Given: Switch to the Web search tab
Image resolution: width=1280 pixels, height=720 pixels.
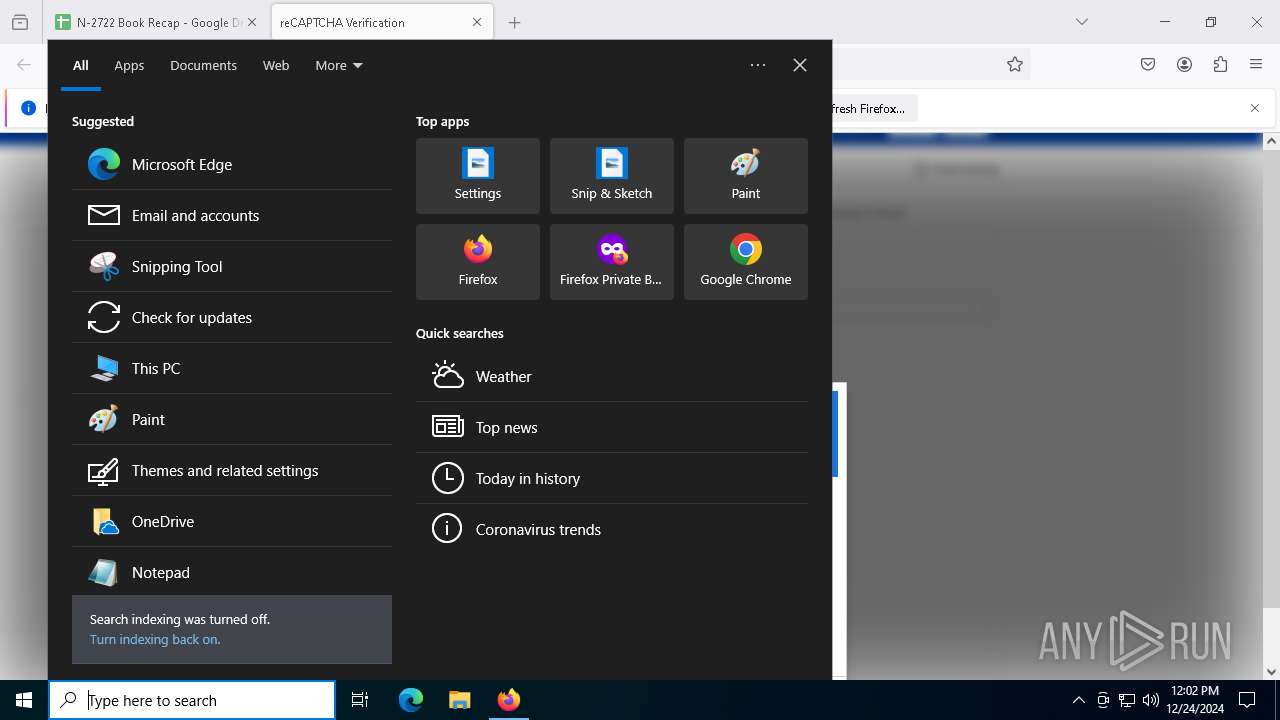Looking at the screenshot, I should point(276,65).
